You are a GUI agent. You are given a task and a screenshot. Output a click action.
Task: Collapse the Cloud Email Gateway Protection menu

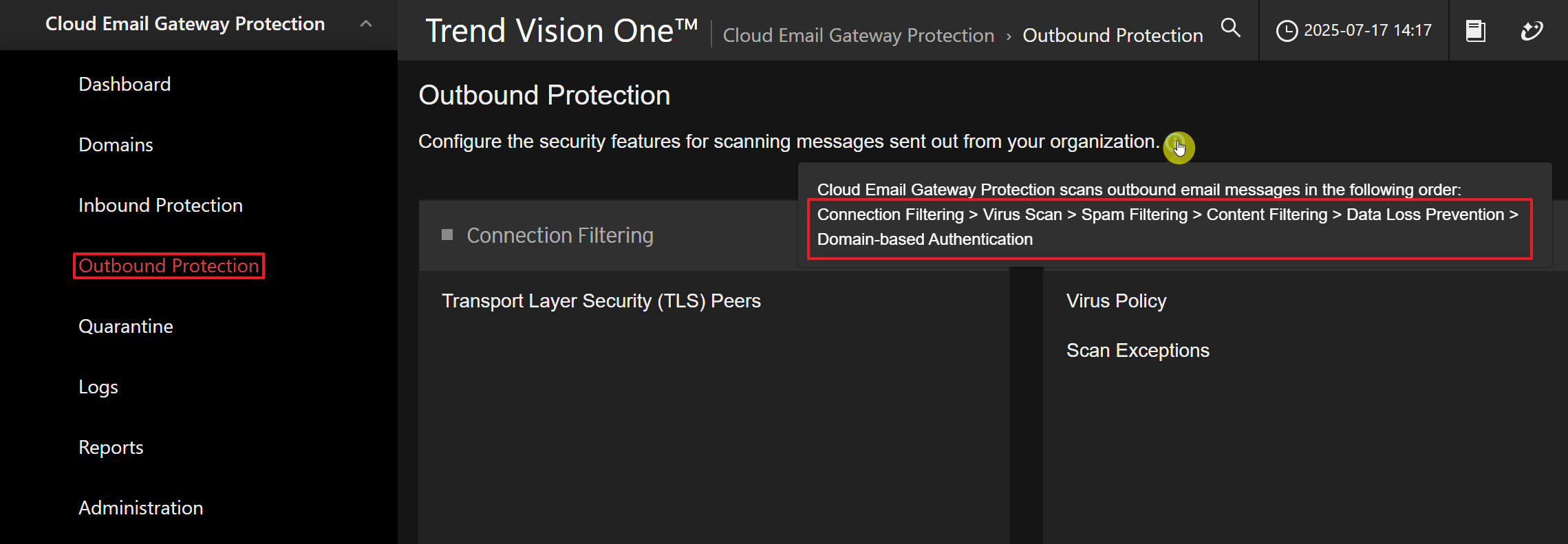click(366, 24)
